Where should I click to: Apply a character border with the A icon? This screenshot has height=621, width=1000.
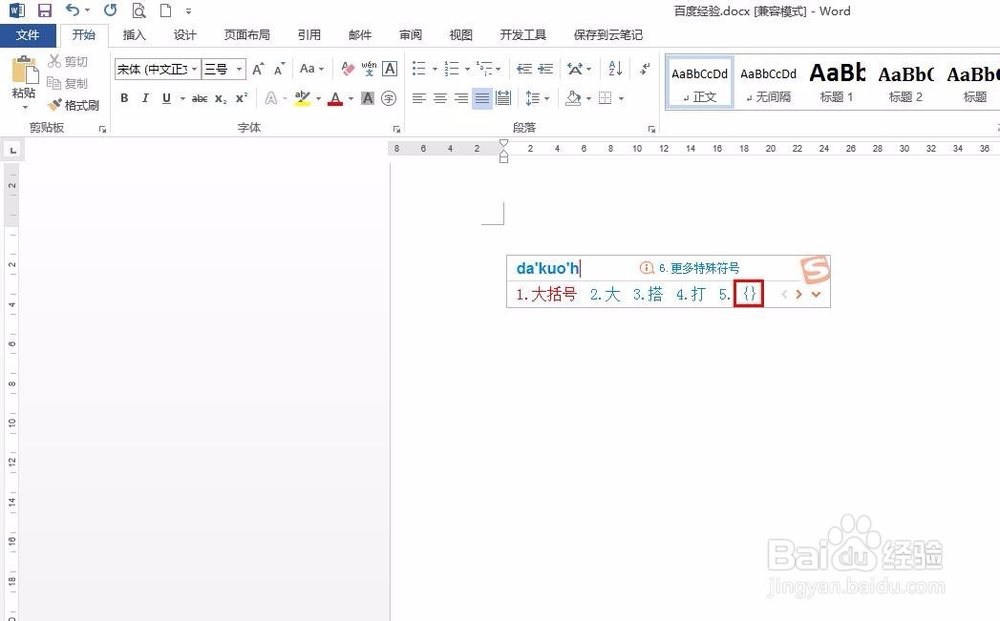(x=389, y=68)
